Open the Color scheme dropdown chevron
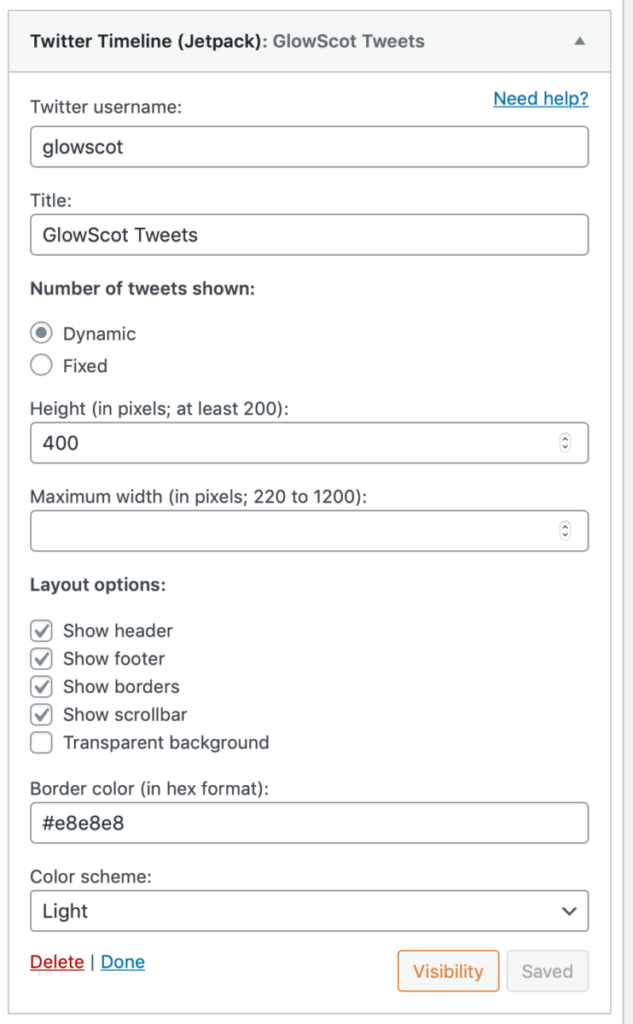Image resolution: width=633 pixels, height=1024 pixels. [571, 911]
